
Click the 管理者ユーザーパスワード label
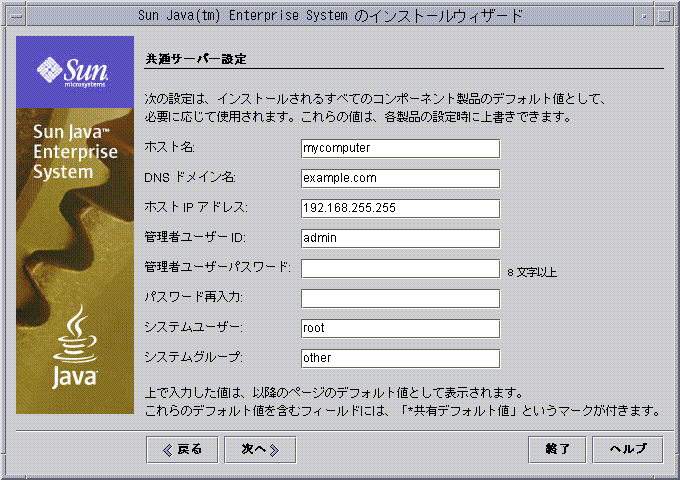click(218, 267)
